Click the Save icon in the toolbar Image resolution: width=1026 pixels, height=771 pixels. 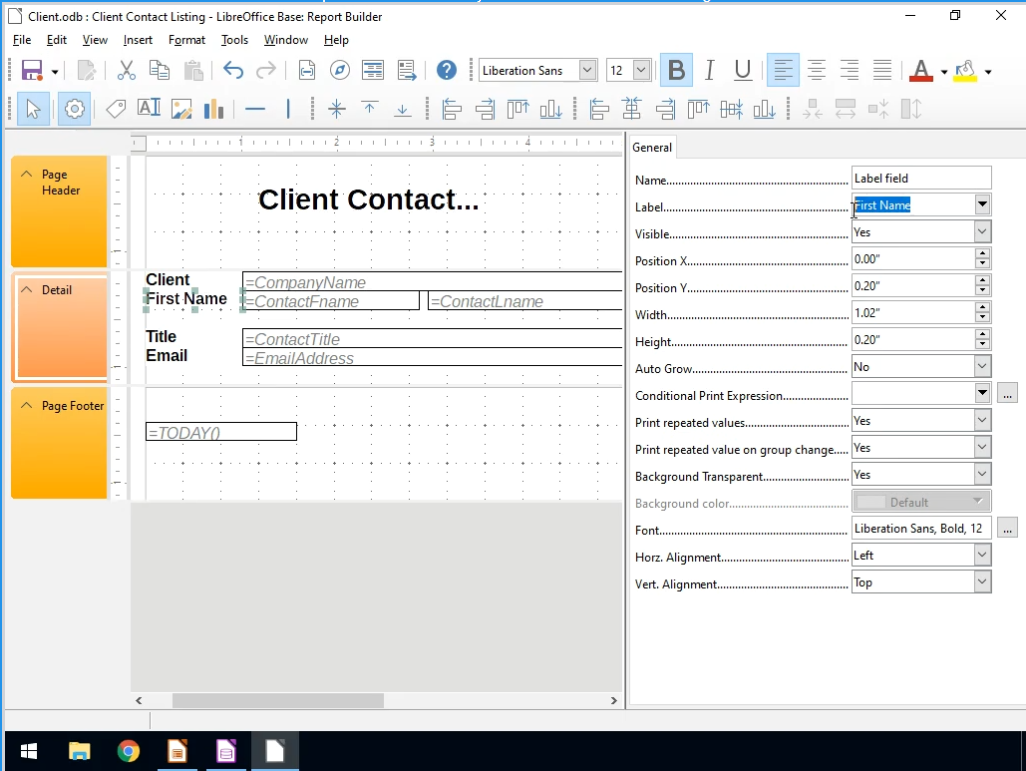tap(31, 70)
